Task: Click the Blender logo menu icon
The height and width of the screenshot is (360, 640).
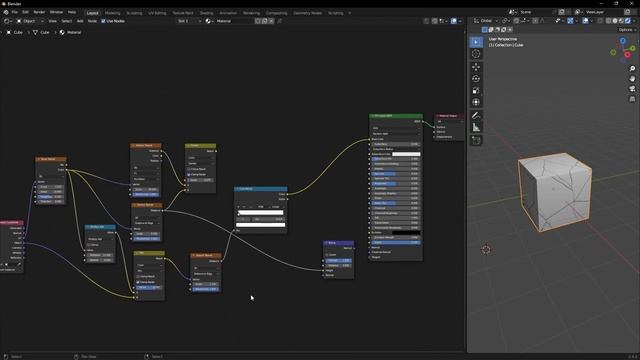Action: pyautogui.click(x=6, y=12)
